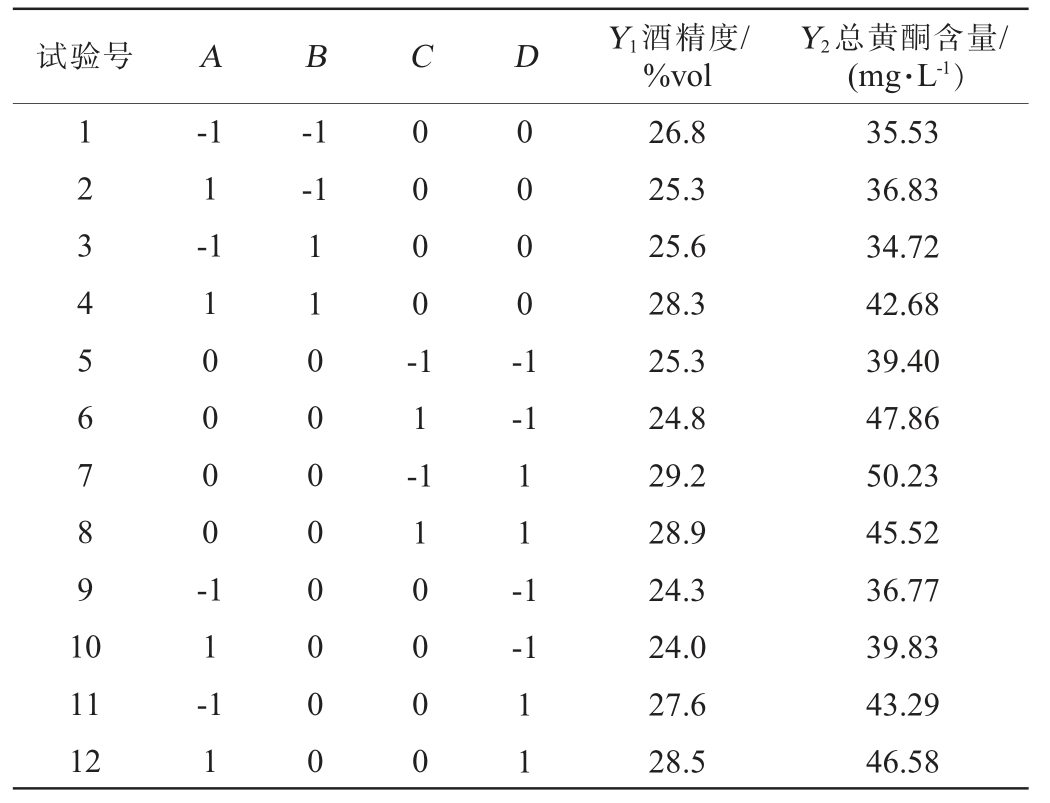Select the cell with value 50.23
The width and height of the screenshot is (1050, 803).
point(903,476)
